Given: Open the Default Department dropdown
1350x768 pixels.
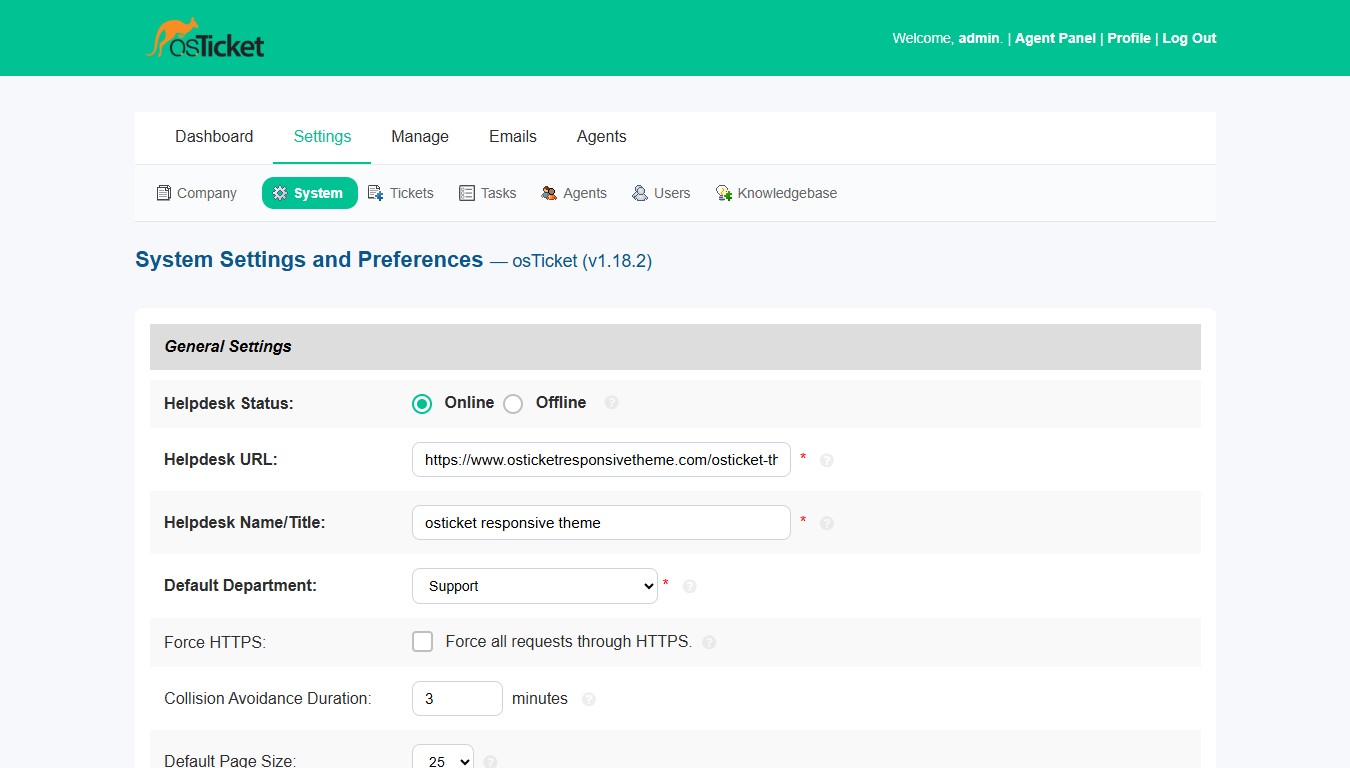Looking at the screenshot, I should click(535, 586).
